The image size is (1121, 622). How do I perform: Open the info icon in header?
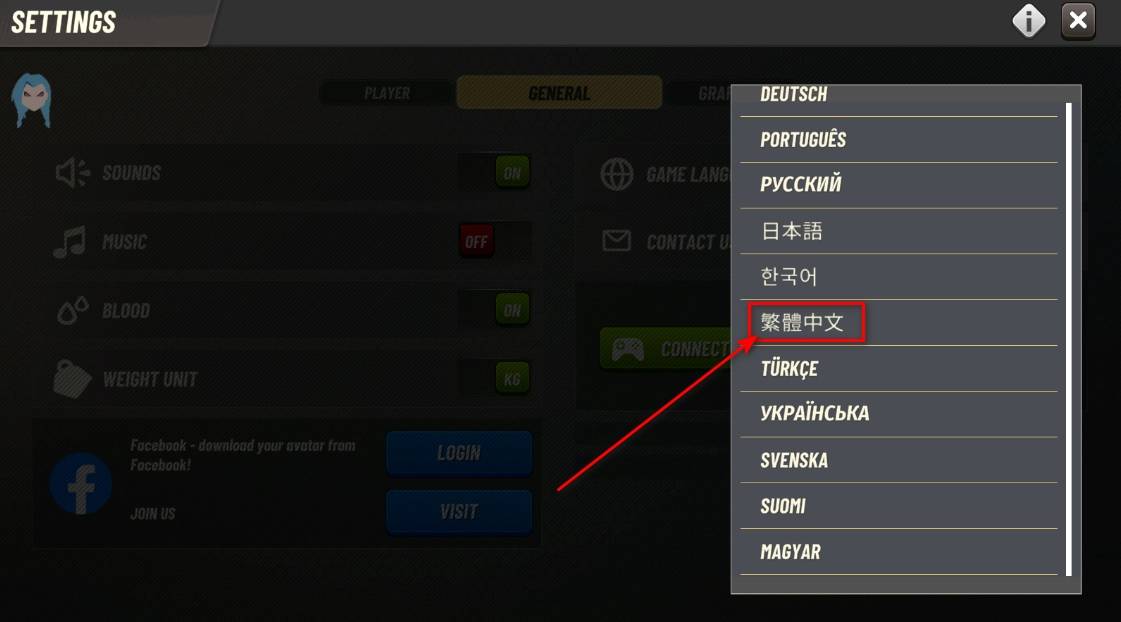(x=1029, y=21)
